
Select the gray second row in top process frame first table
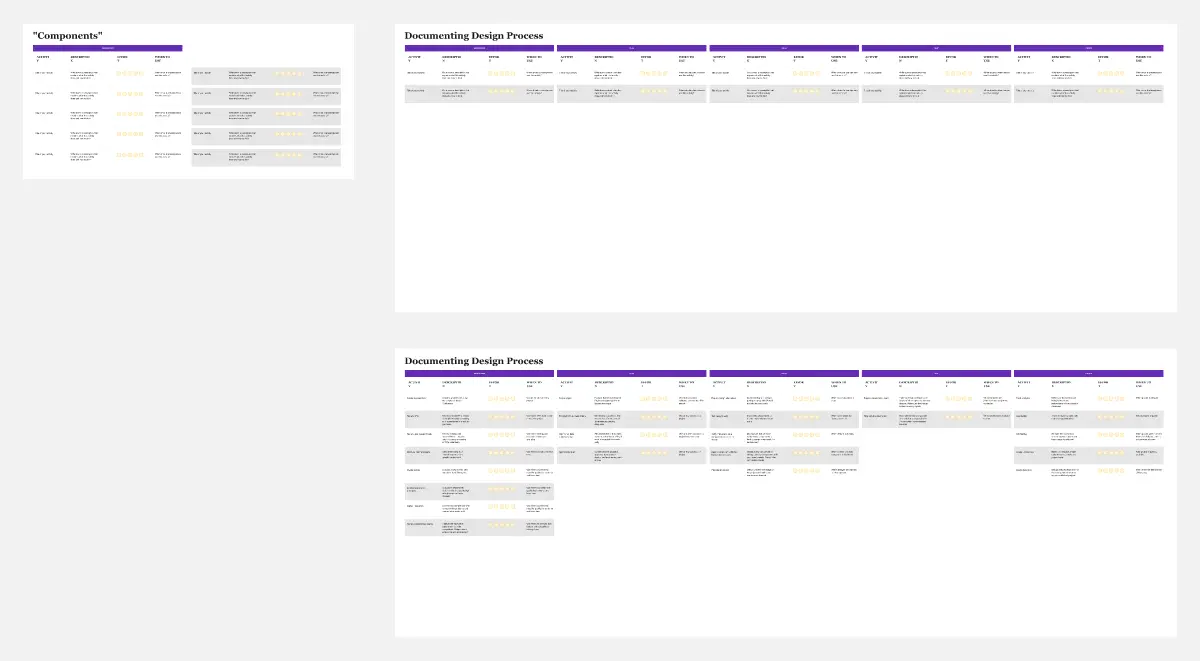(479, 92)
